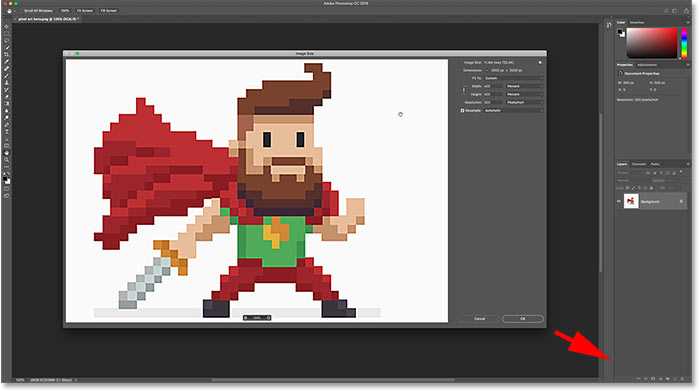Viewport: 700px width, 392px height.
Task: Toggle lock all in Layers panel
Action: 651,188
